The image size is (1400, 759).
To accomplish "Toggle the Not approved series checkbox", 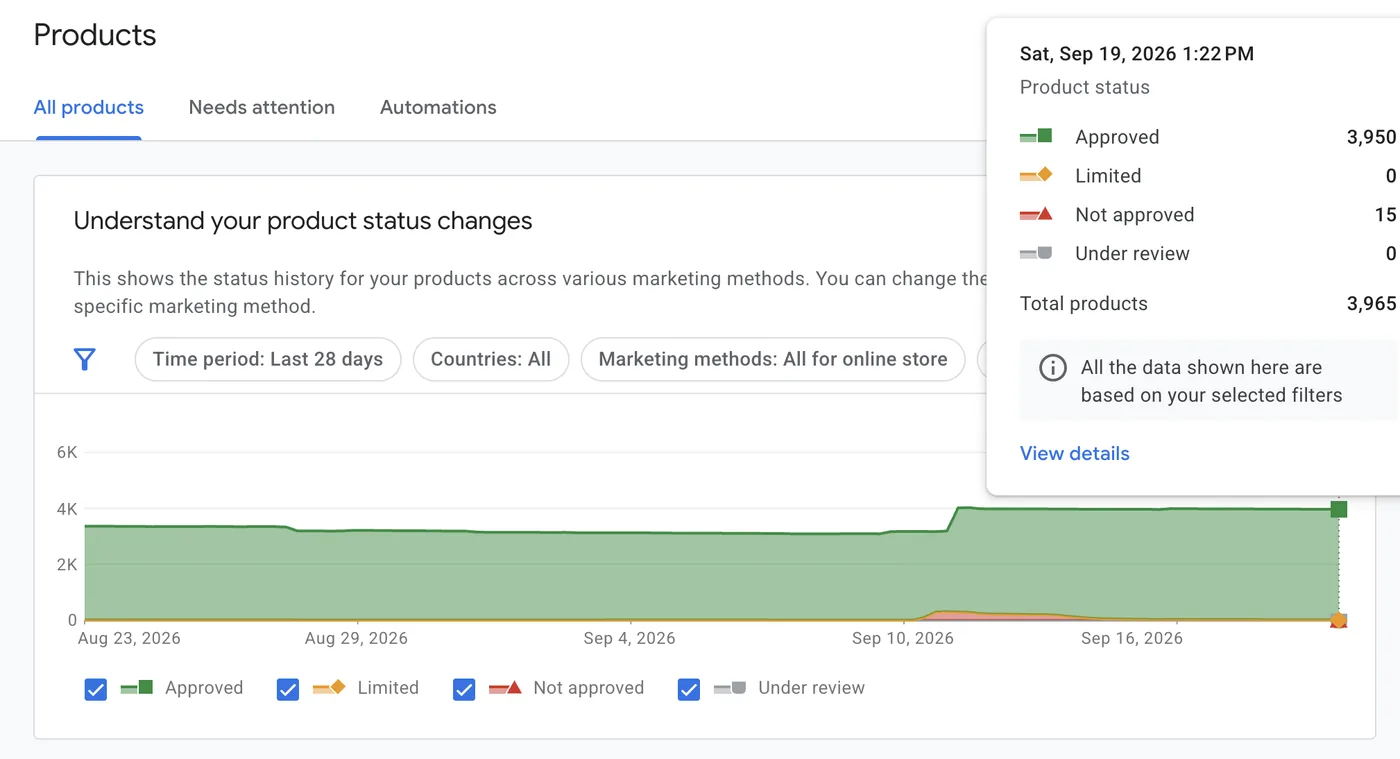I will point(464,689).
